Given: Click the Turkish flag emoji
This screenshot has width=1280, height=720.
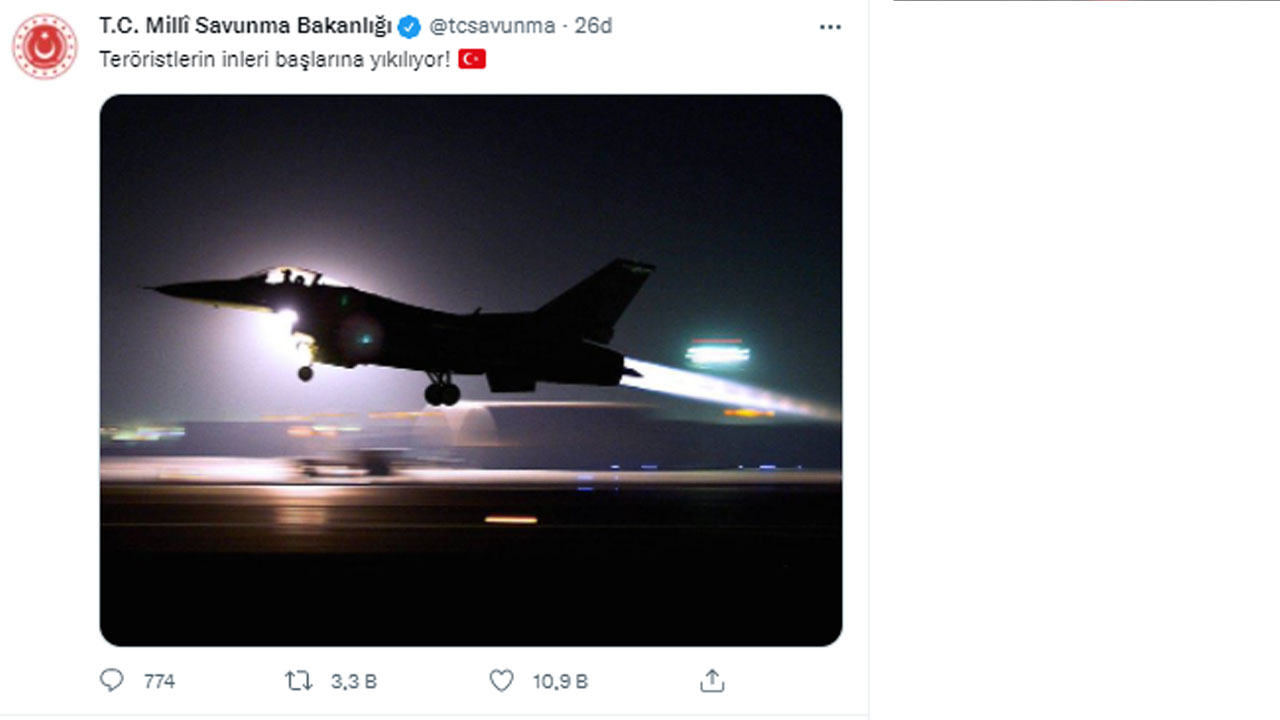Looking at the screenshot, I should (472, 60).
